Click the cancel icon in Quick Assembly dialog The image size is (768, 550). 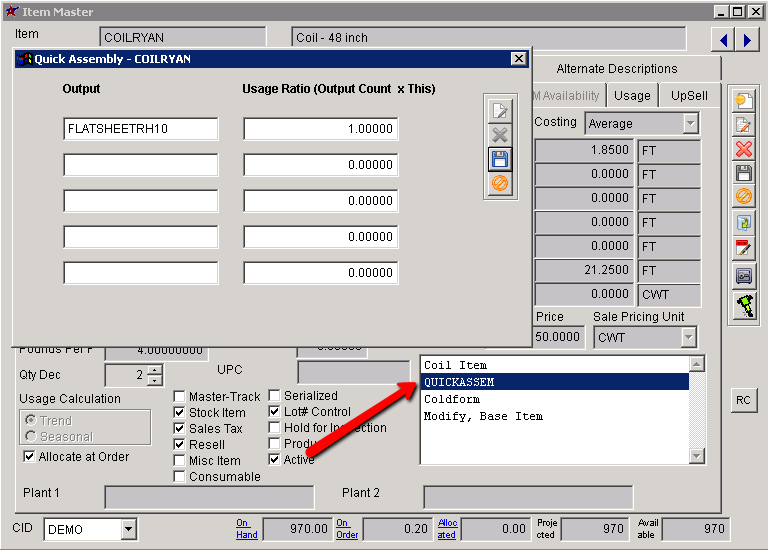pyautogui.click(x=499, y=184)
